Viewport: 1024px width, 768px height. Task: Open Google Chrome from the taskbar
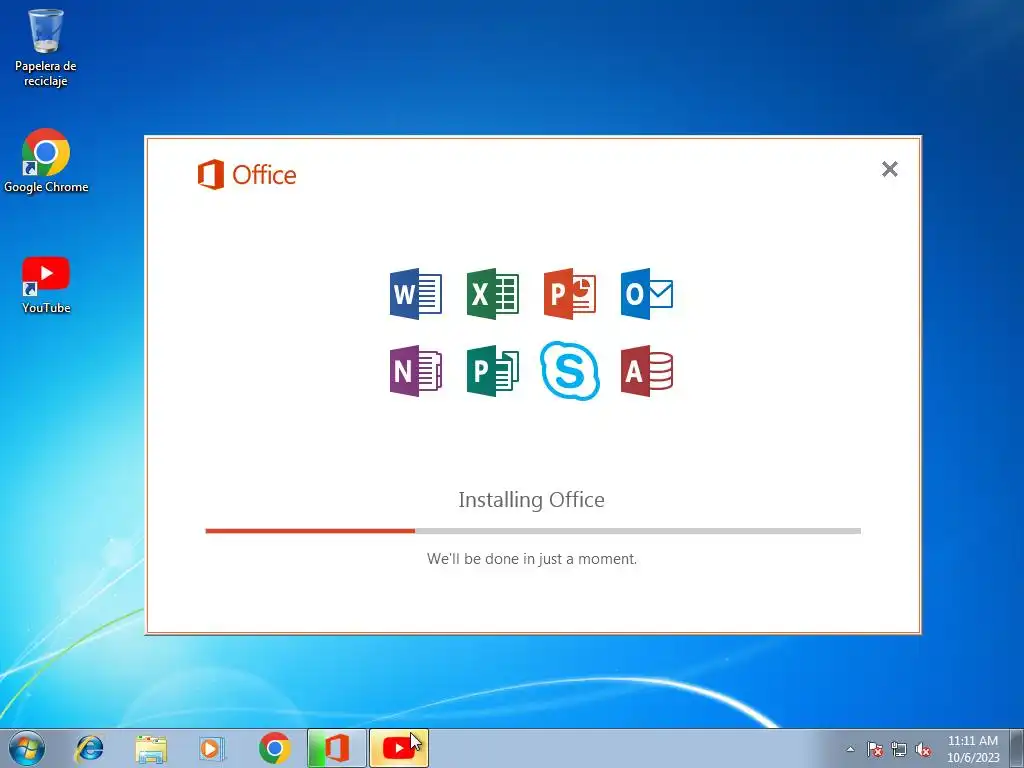pyautogui.click(x=275, y=748)
